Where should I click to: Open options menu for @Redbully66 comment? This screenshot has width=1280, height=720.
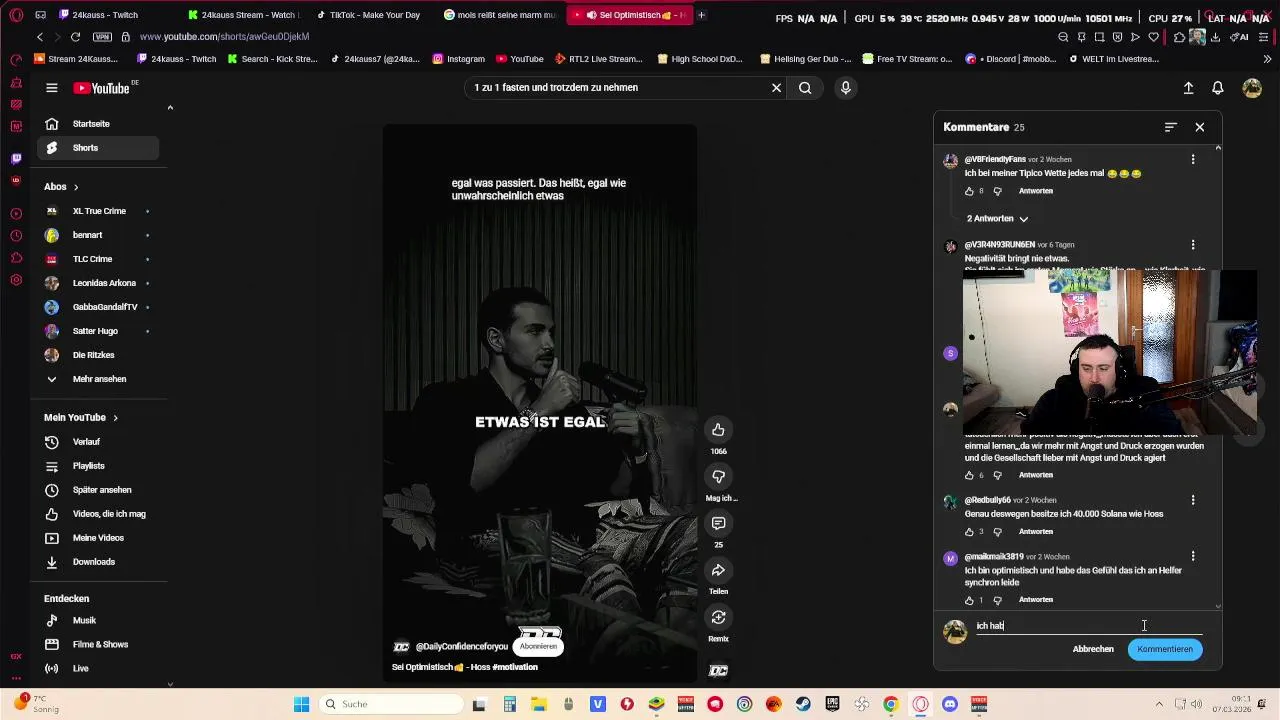tap(1192, 500)
